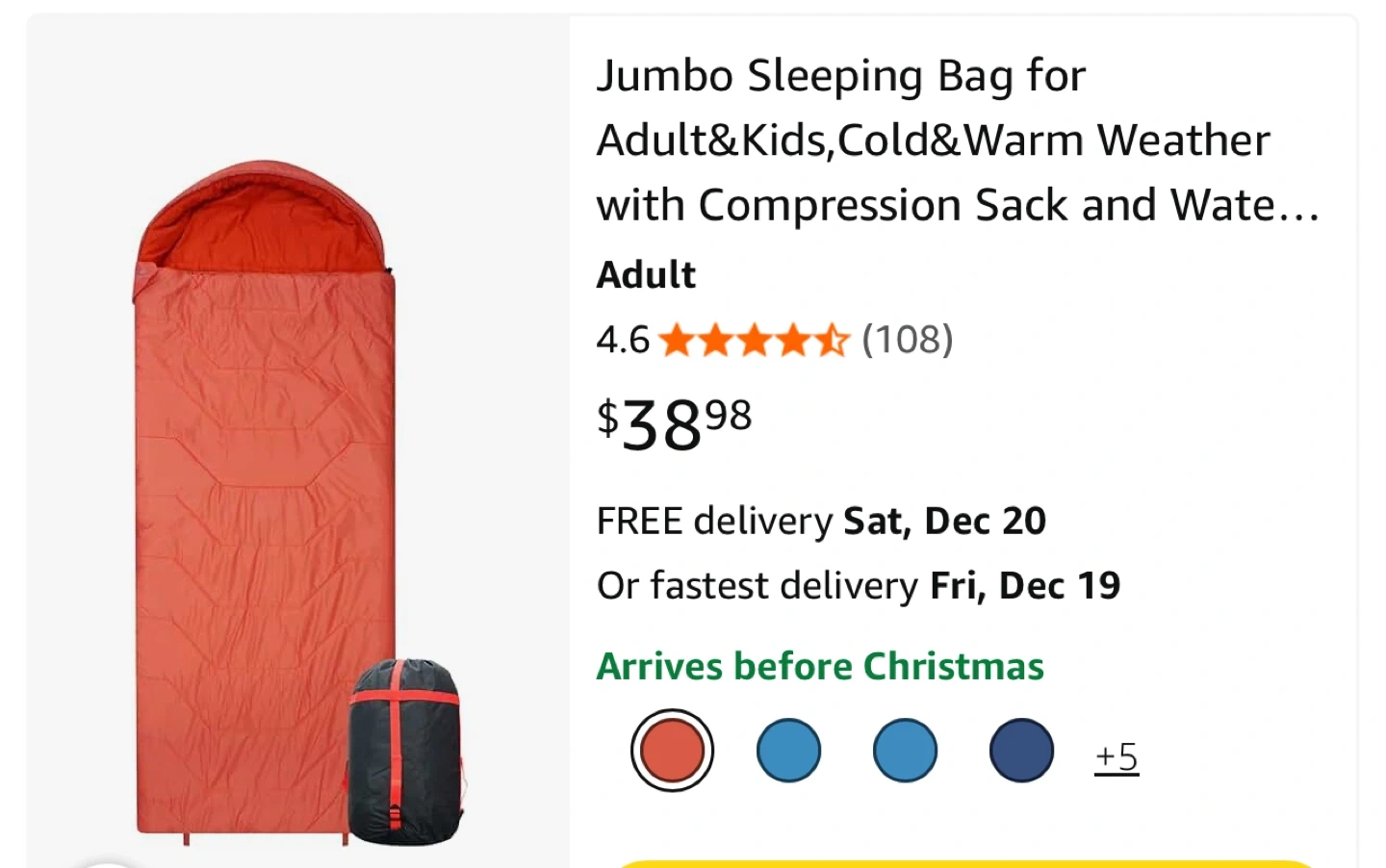Screen dimensions: 1386x868
Task: Click the half-filled fifth rating star
Action: tap(834, 340)
